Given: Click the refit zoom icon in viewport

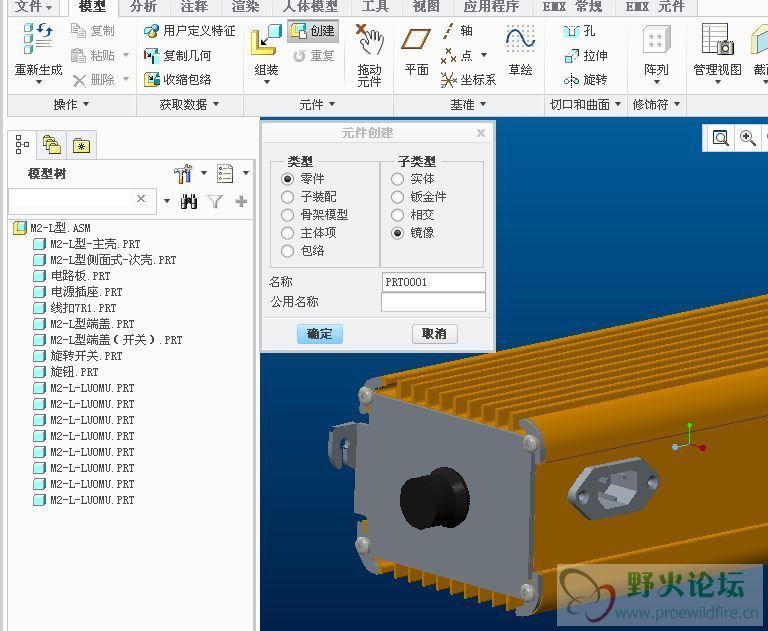Looking at the screenshot, I should (x=720, y=139).
